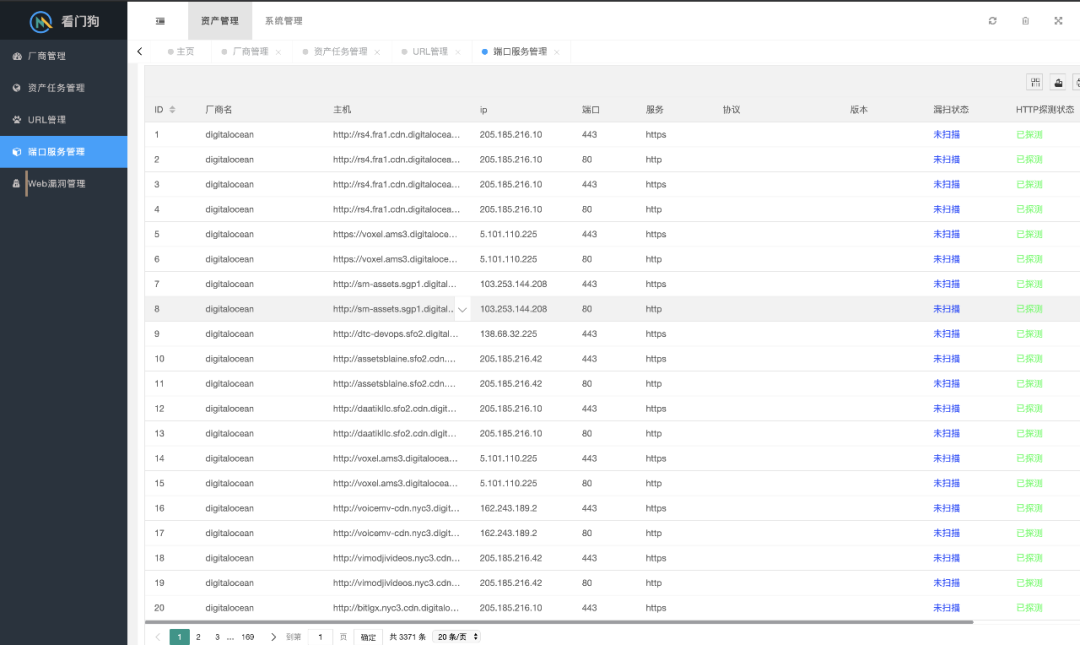Click 已探测 status in row 3

[x=1030, y=185]
